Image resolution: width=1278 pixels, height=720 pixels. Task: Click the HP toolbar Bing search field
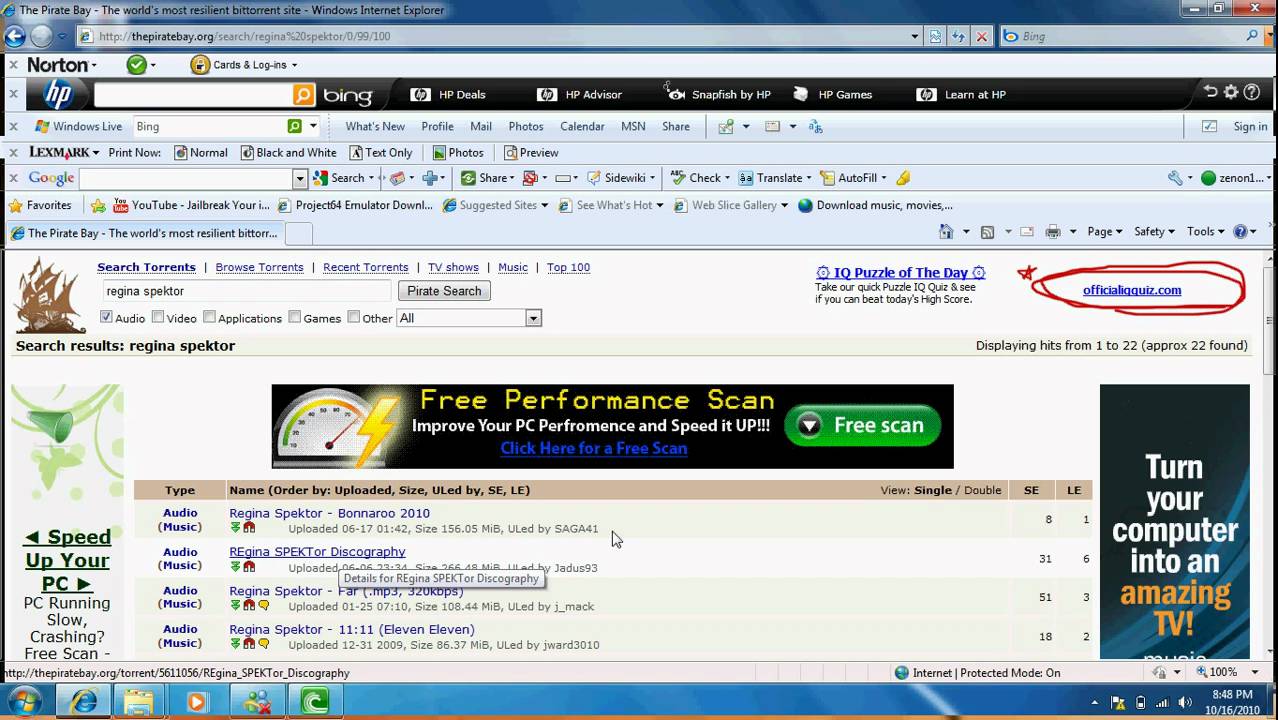pyautogui.click(x=193, y=95)
